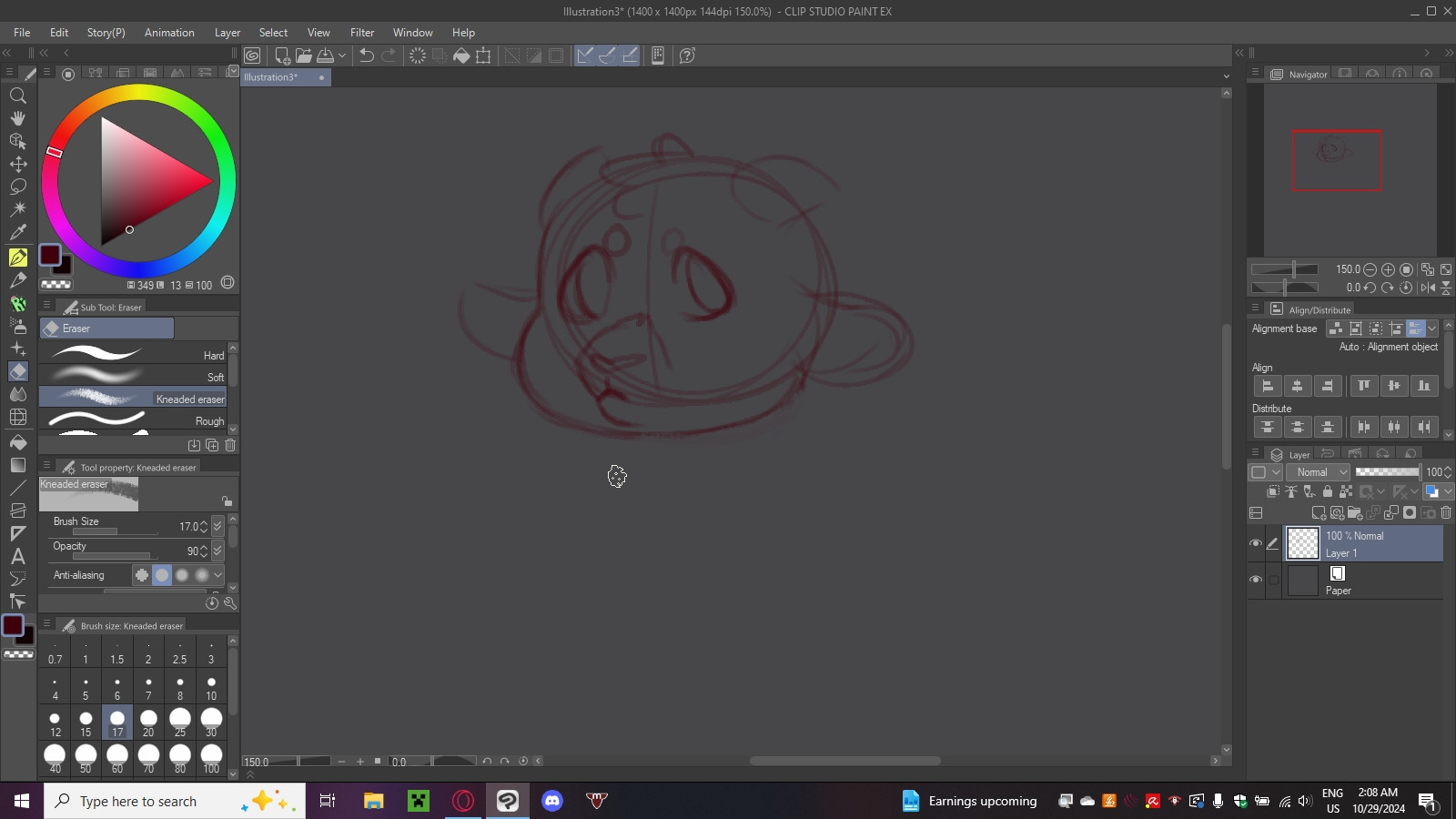Pick brush size 20 preset
1456x819 pixels.
(148, 723)
